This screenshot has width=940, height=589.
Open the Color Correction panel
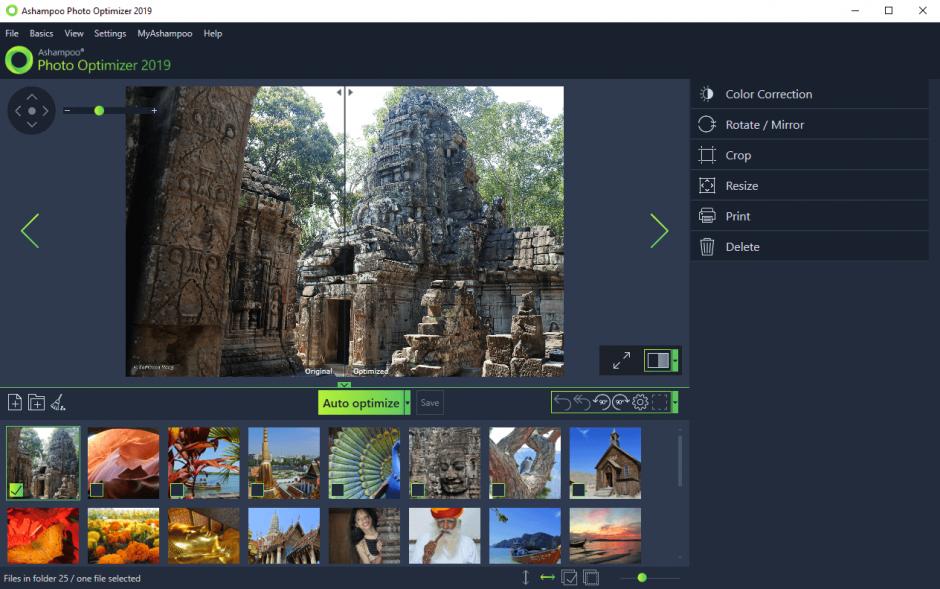(x=768, y=94)
